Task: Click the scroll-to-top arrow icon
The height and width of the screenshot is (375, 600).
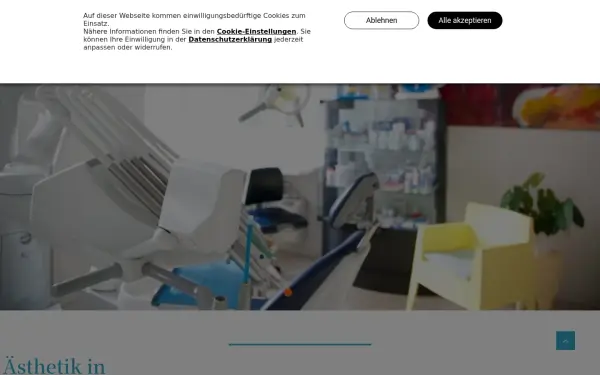Action: [x=565, y=341]
